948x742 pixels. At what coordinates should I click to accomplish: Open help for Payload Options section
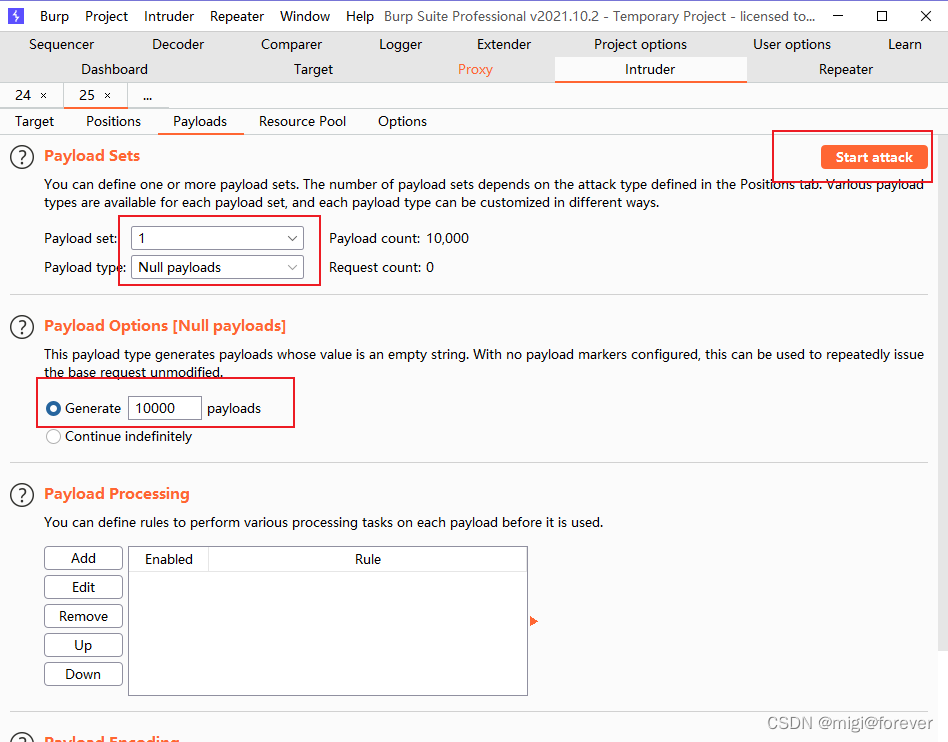(x=22, y=327)
